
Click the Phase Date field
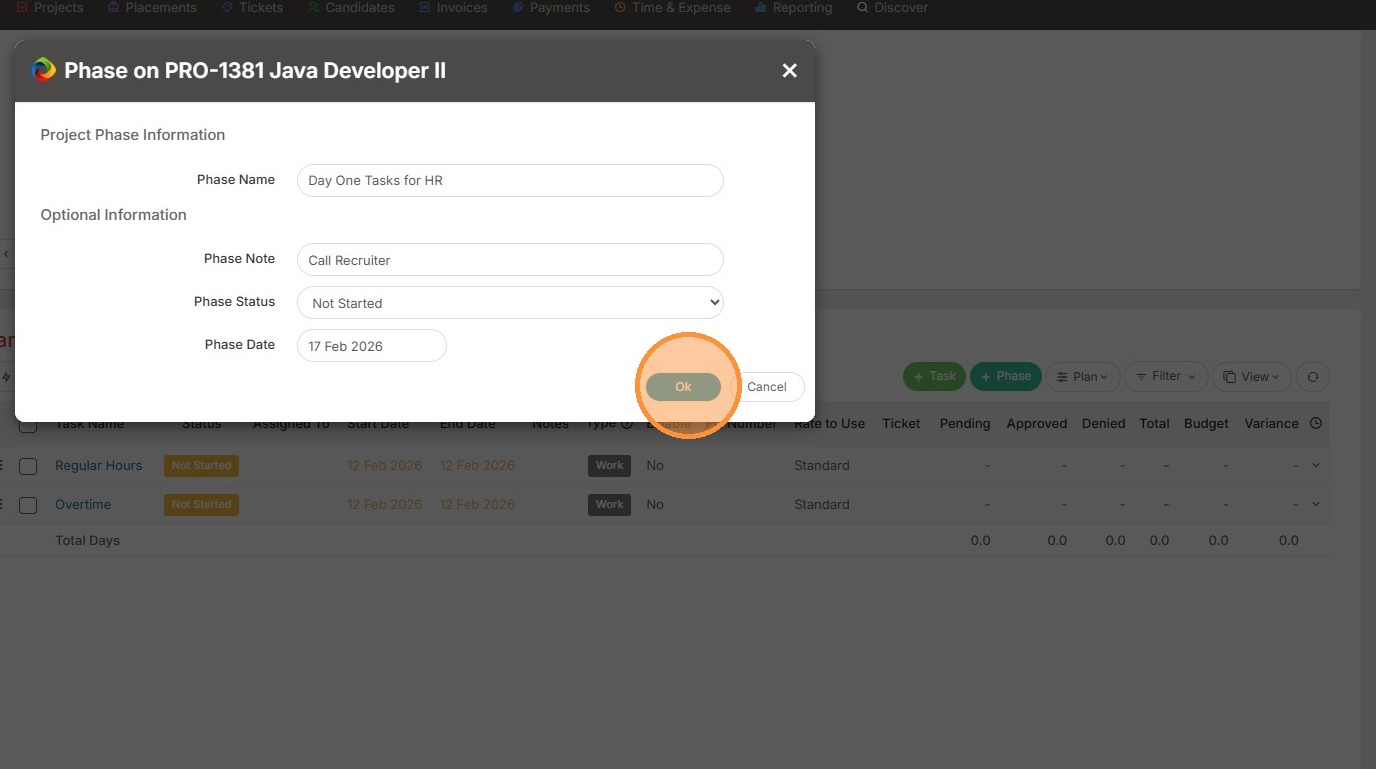tap(372, 346)
